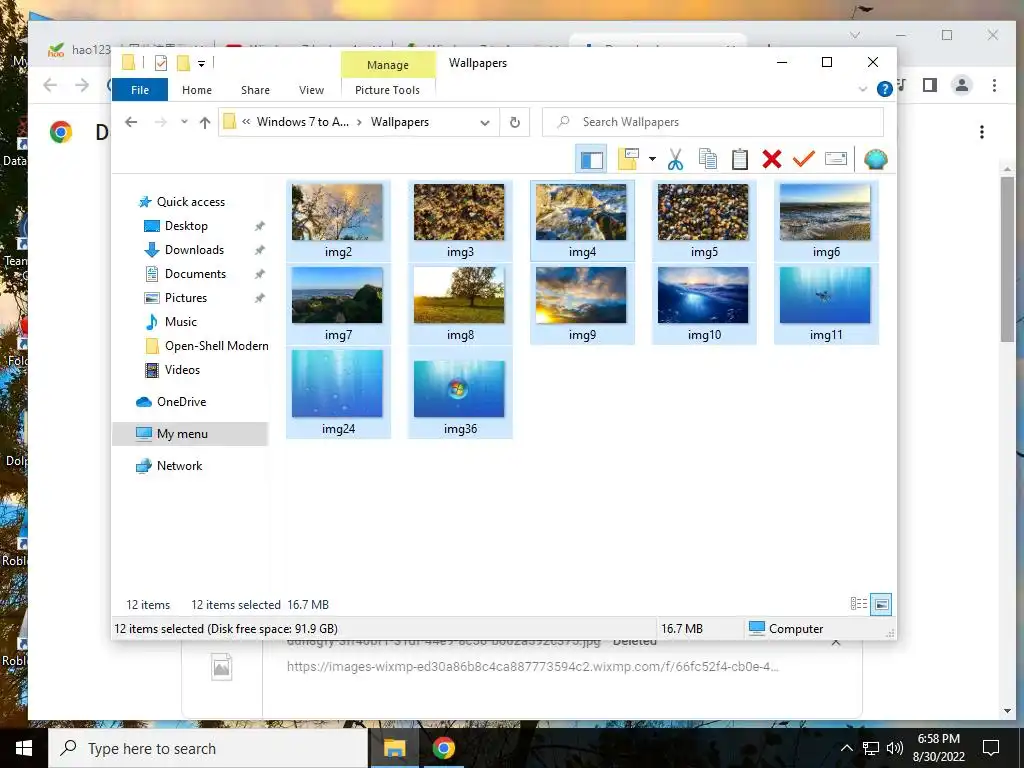
Task: Select Videos in the navigation pane
Action: pyautogui.click(x=182, y=370)
